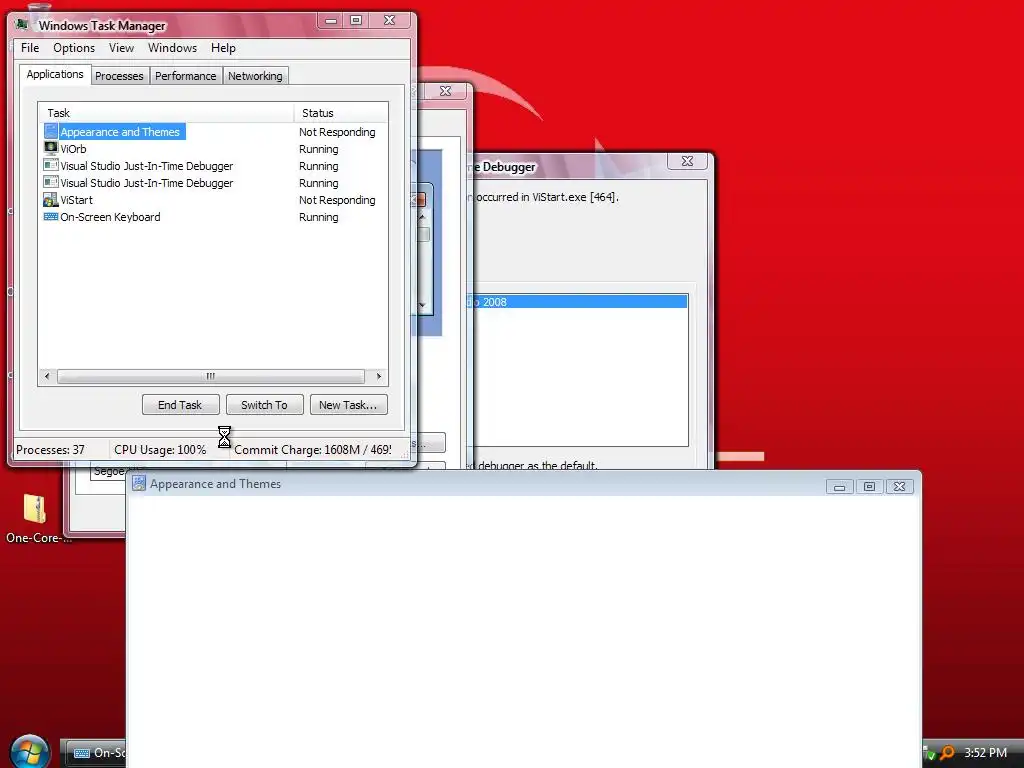The height and width of the screenshot is (768, 1024).
Task: Open the Options menu
Action: tap(74, 48)
